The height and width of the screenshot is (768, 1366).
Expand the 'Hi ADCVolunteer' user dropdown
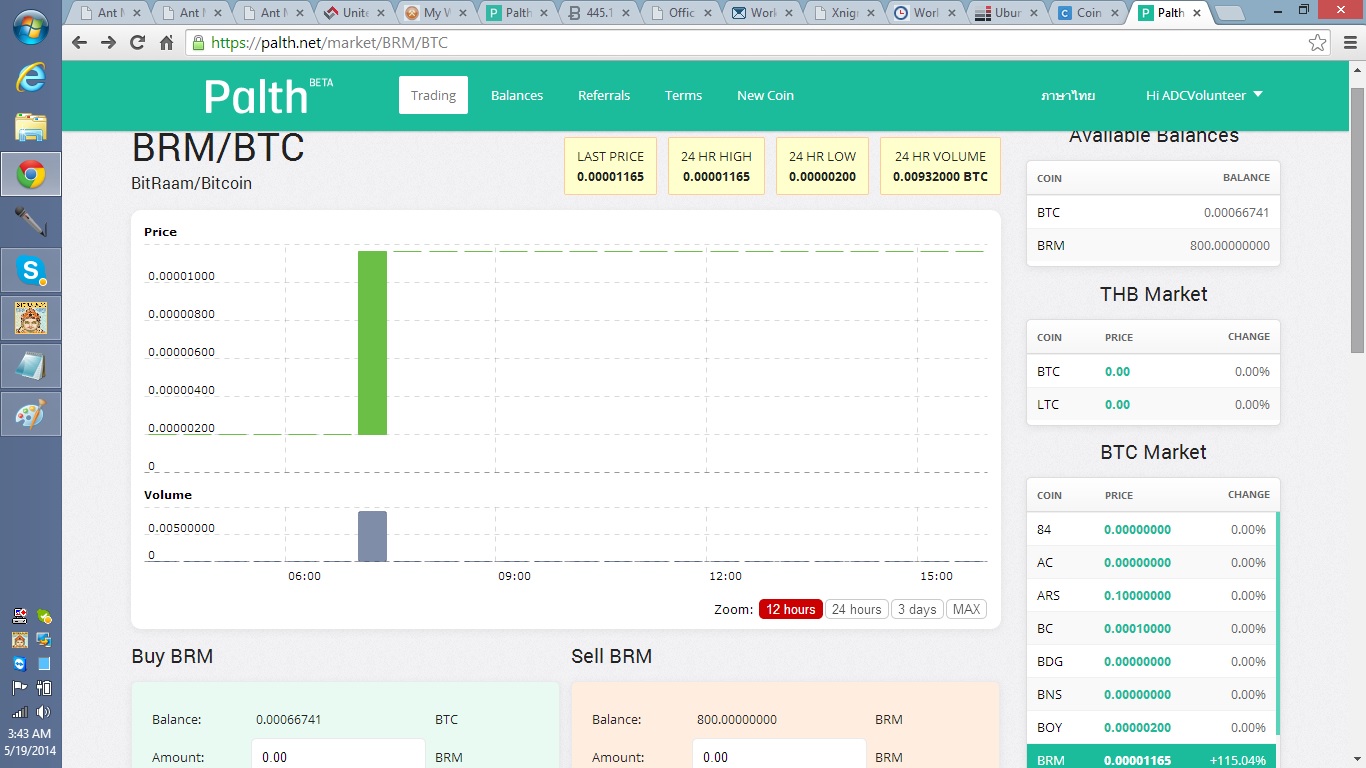[1204, 95]
